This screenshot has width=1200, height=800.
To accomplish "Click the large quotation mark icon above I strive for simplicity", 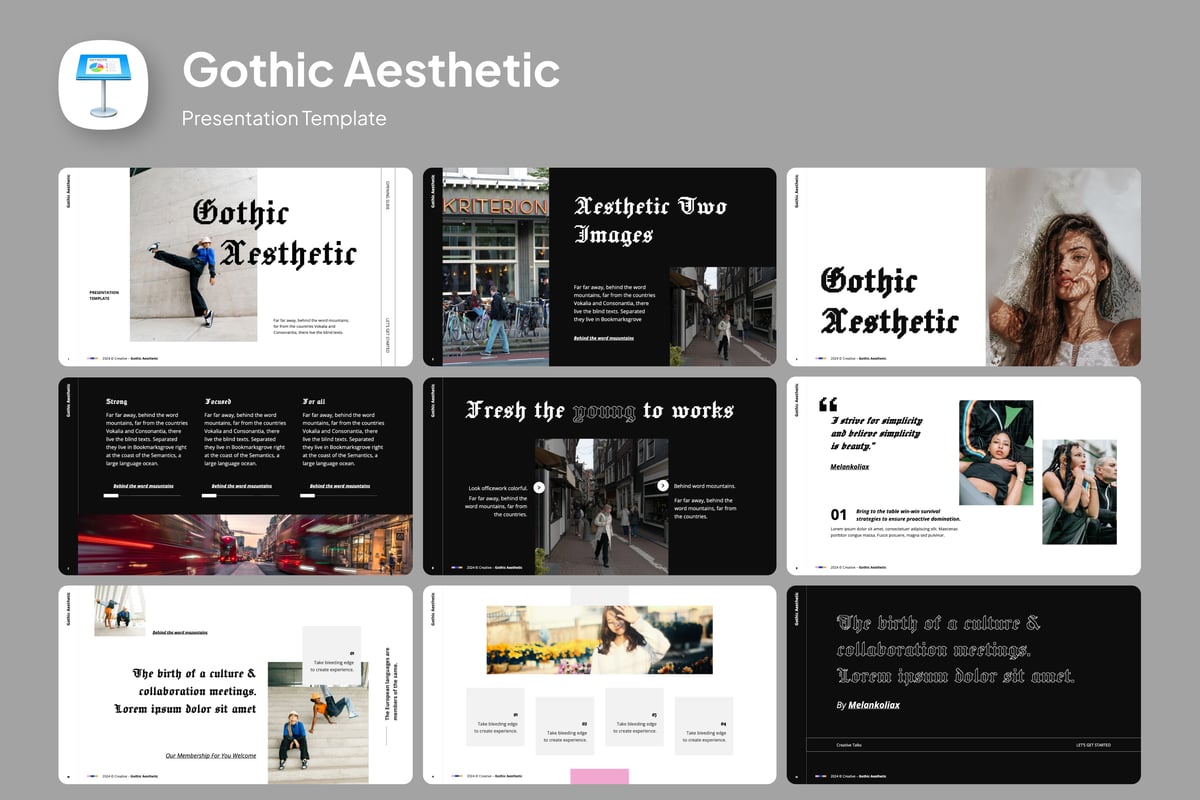I will pyautogui.click(x=828, y=404).
